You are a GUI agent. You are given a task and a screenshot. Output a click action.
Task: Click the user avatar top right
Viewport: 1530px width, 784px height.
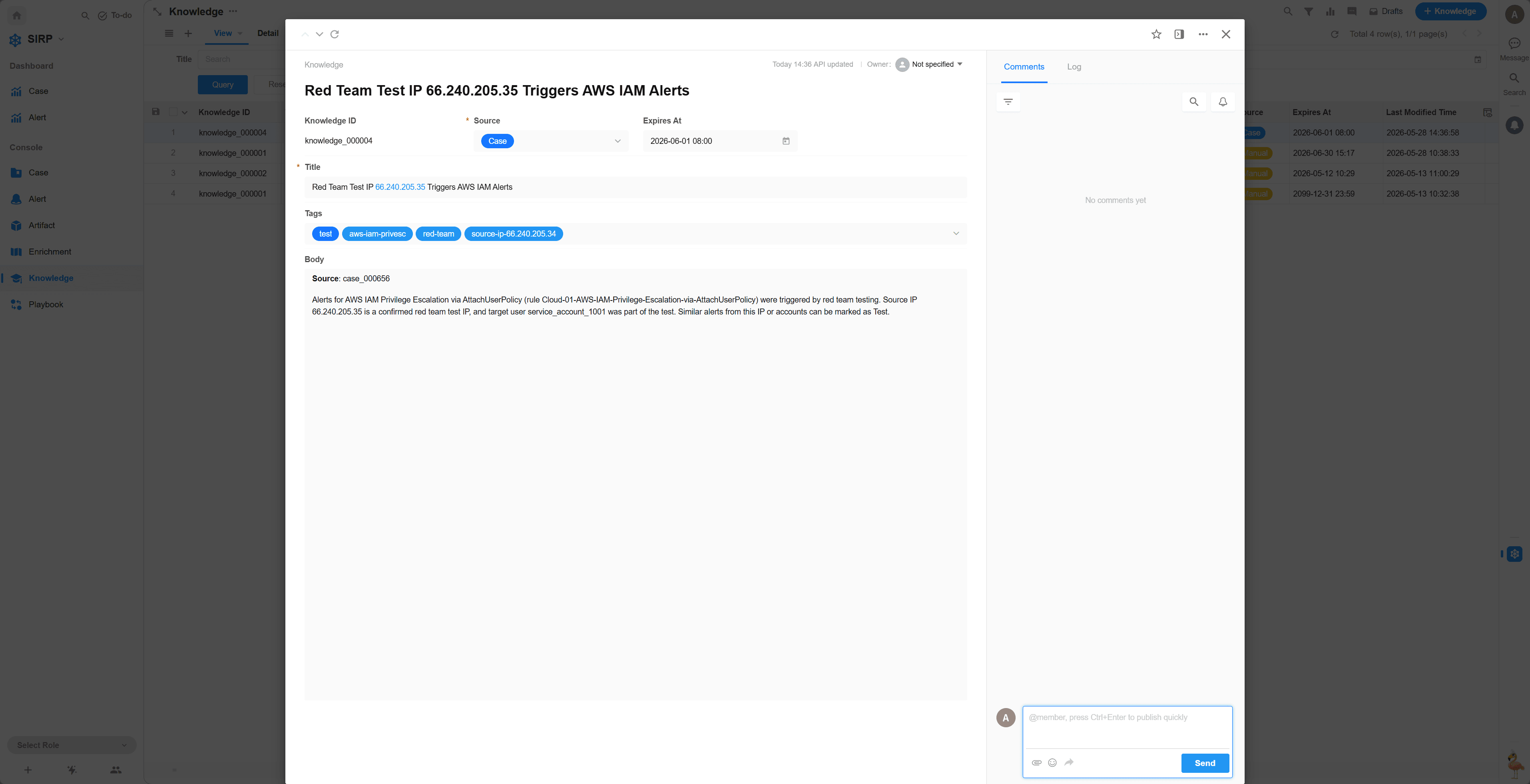click(x=1514, y=16)
